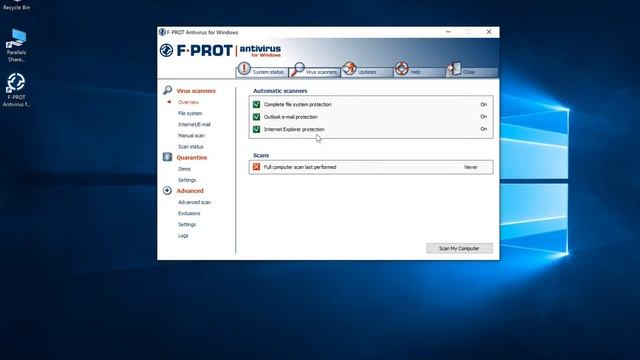Open Logs in the sidebar
Image resolution: width=640 pixels, height=360 pixels.
point(183,236)
